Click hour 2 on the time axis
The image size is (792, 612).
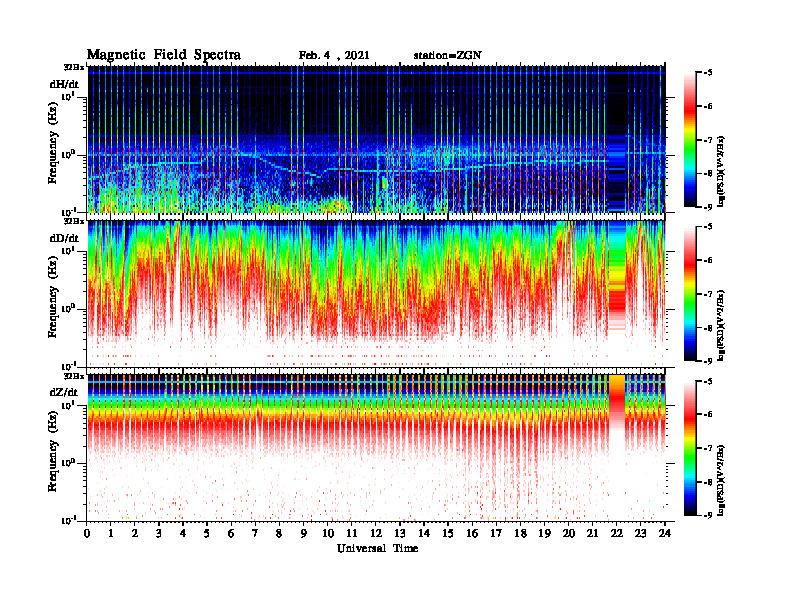coord(135,533)
